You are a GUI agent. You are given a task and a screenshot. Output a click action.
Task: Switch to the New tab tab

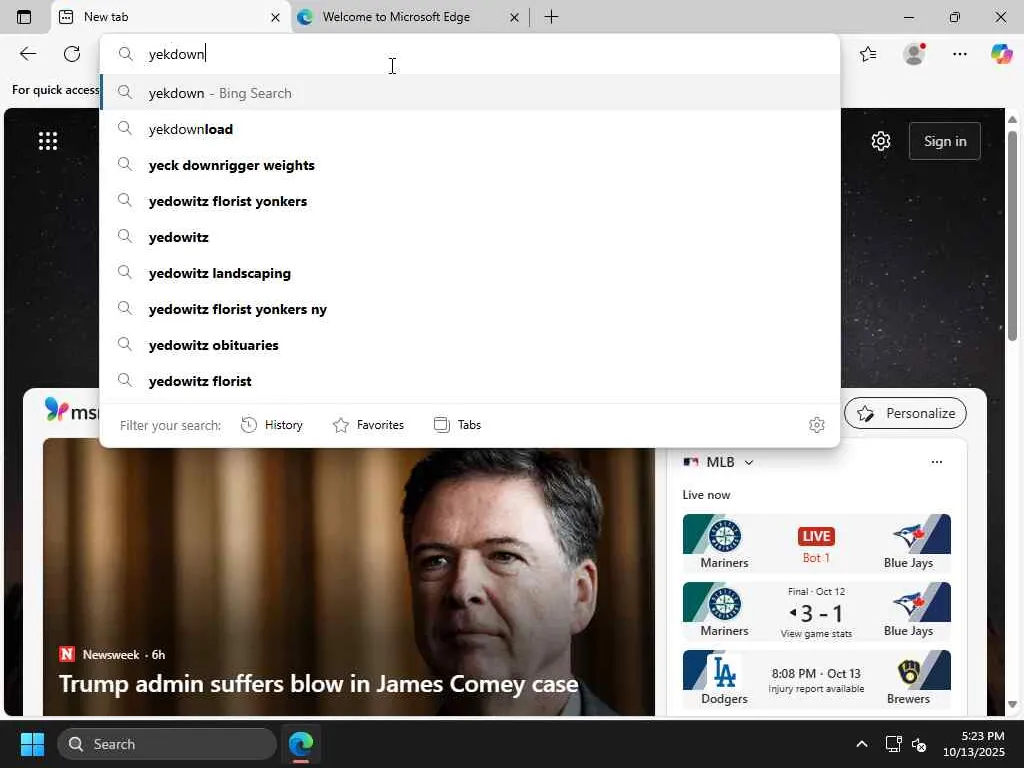(x=169, y=17)
